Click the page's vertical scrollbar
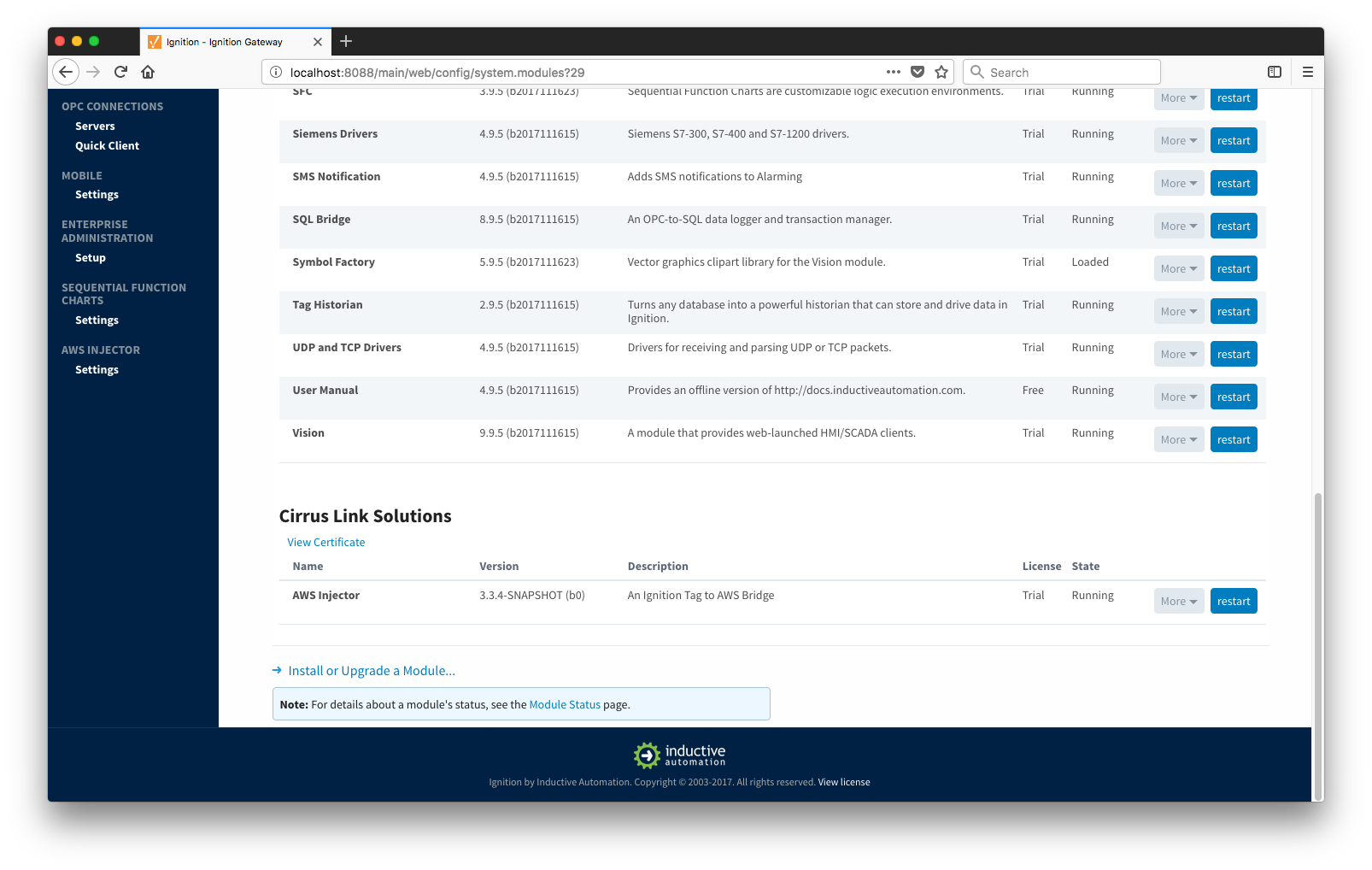 click(1317, 641)
